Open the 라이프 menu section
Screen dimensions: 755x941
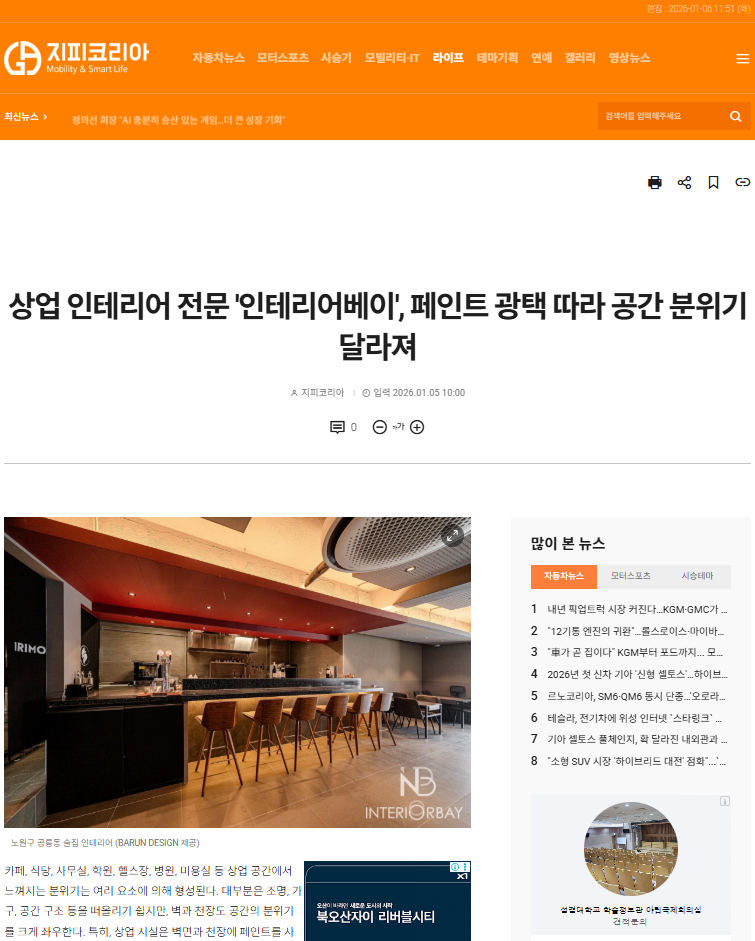(448, 58)
